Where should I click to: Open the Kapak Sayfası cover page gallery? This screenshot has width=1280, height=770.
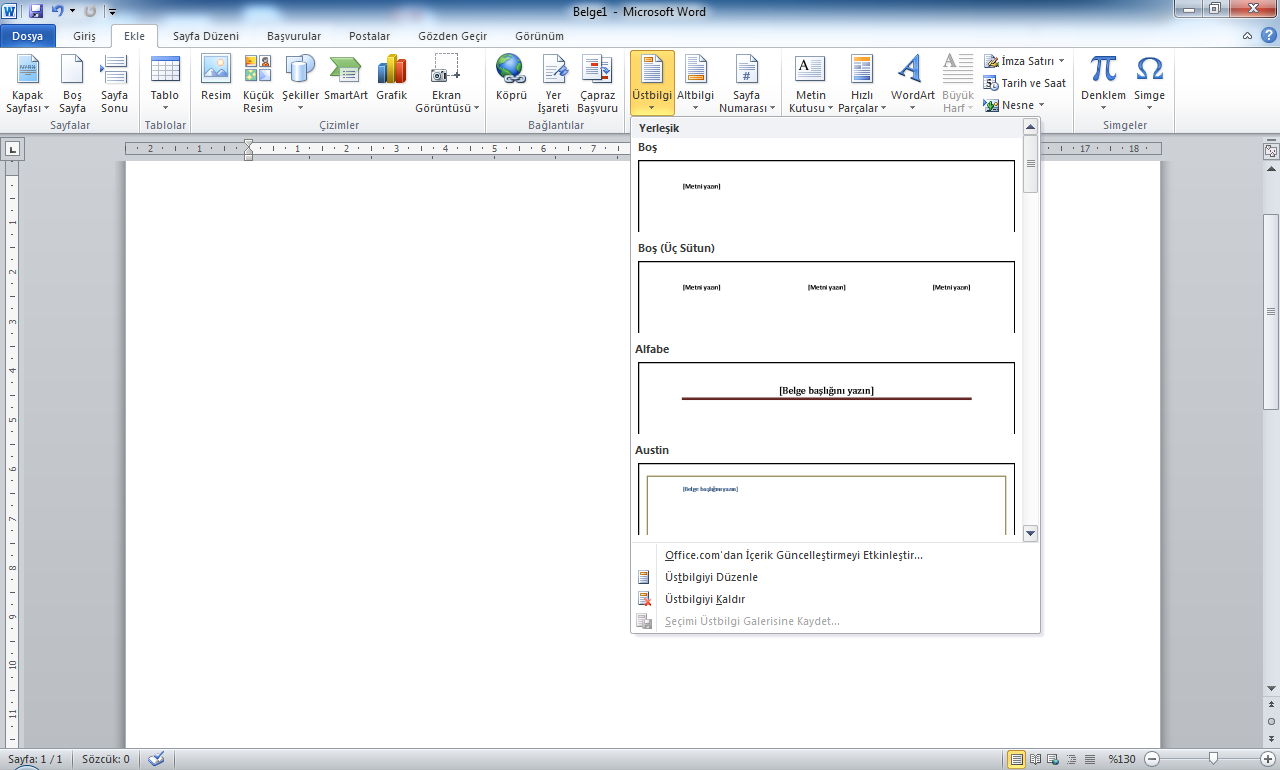point(27,84)
